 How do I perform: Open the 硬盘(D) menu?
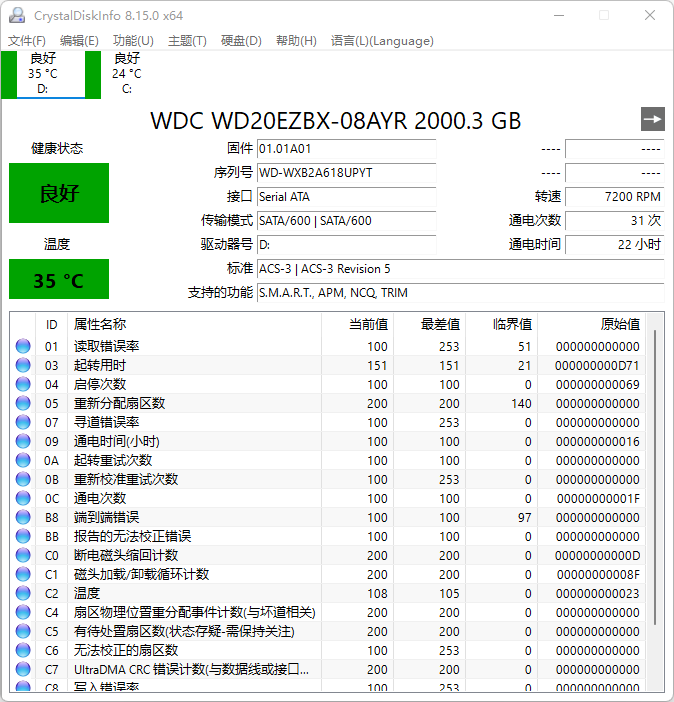click(241, 41)
